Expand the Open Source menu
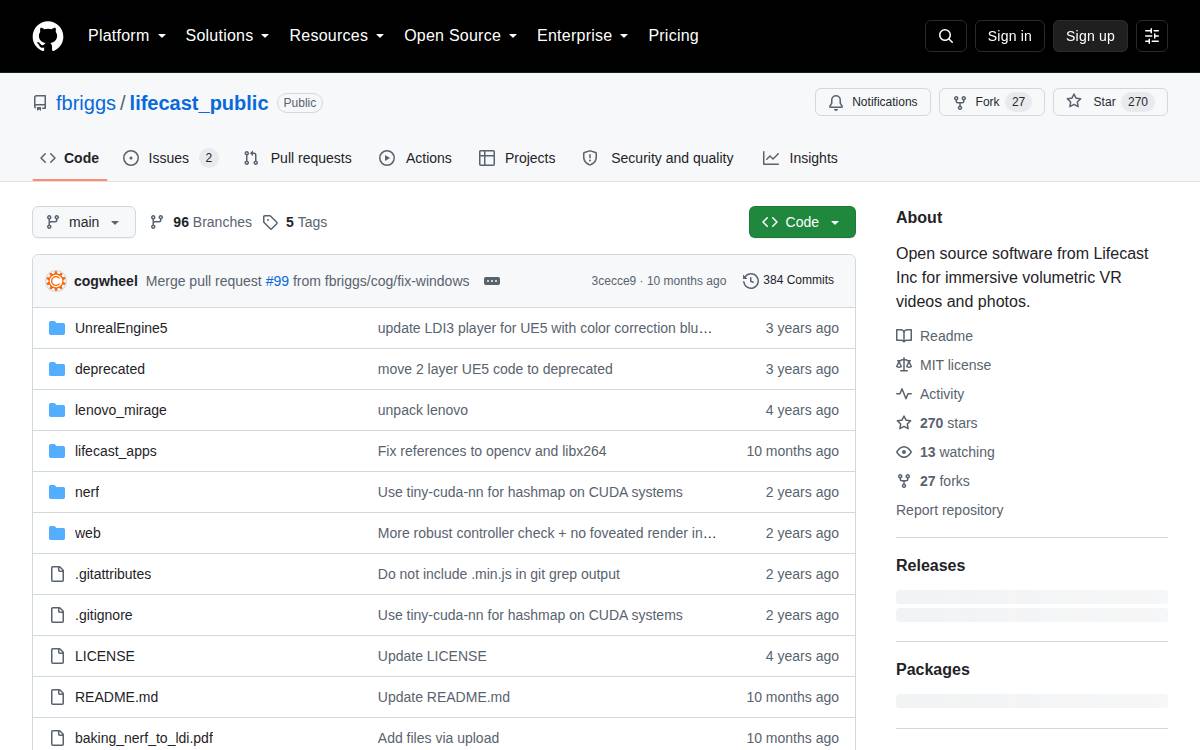This screenshot has width=1200, height=750. click(x=461, y=35)
